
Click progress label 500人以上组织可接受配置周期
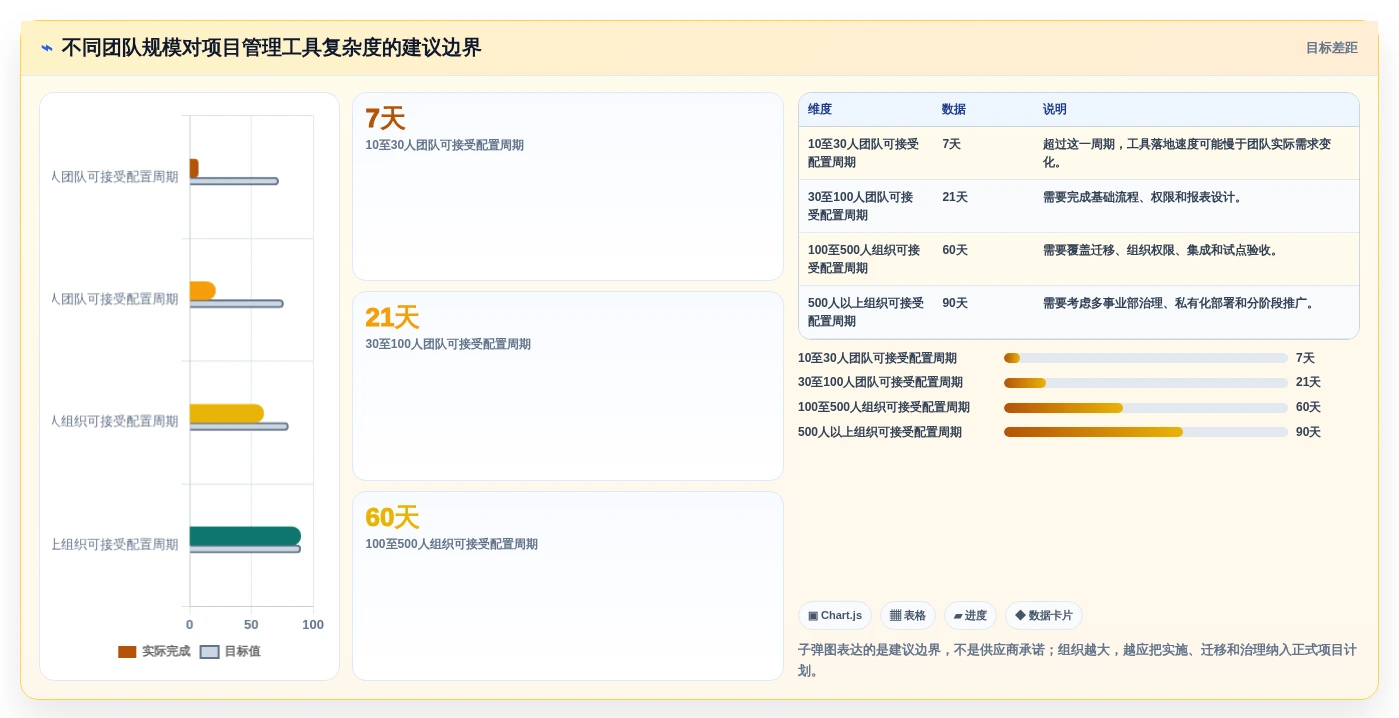[x=880, y=432]
